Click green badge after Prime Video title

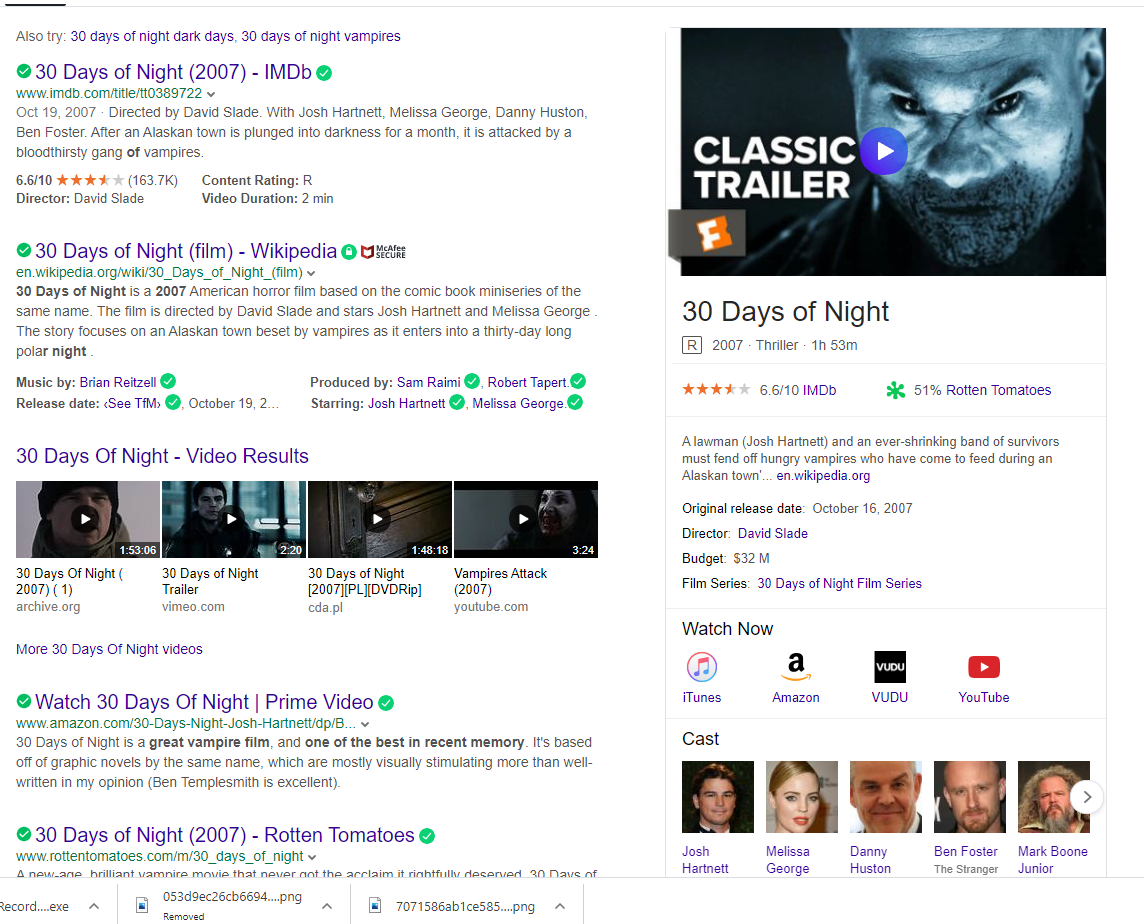click(x=386, y=703)
